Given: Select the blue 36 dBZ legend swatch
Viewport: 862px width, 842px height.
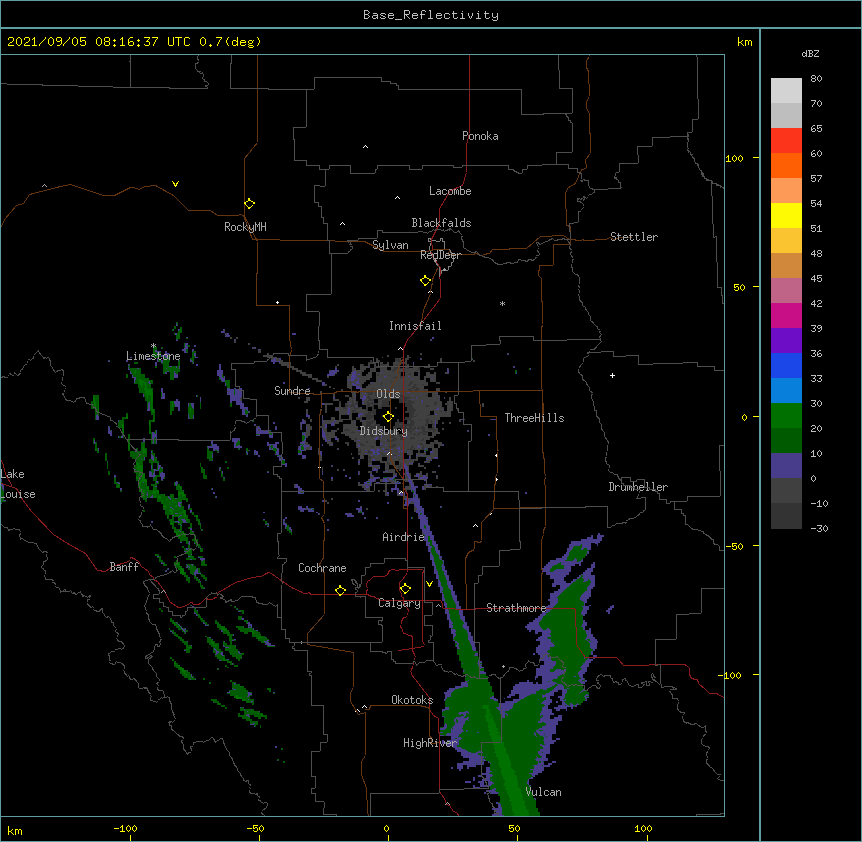Looking at the screenshot, I should [x=786, y=365].
